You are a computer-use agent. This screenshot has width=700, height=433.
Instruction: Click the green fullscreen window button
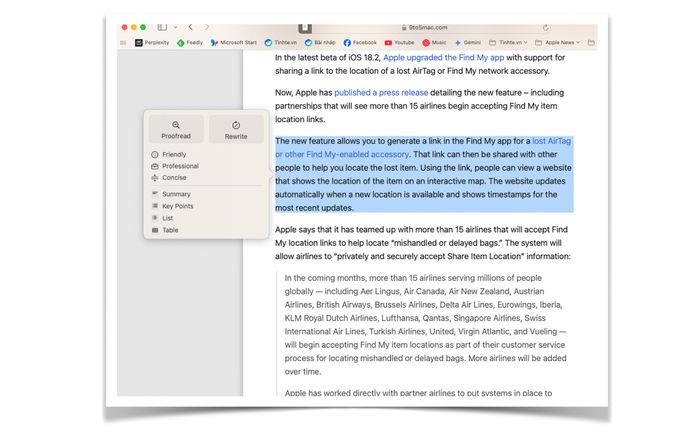point(143,27)
